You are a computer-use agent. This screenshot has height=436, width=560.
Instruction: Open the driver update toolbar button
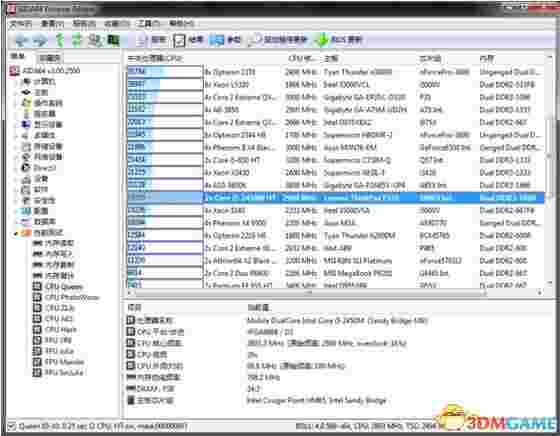tap(278, 40)
